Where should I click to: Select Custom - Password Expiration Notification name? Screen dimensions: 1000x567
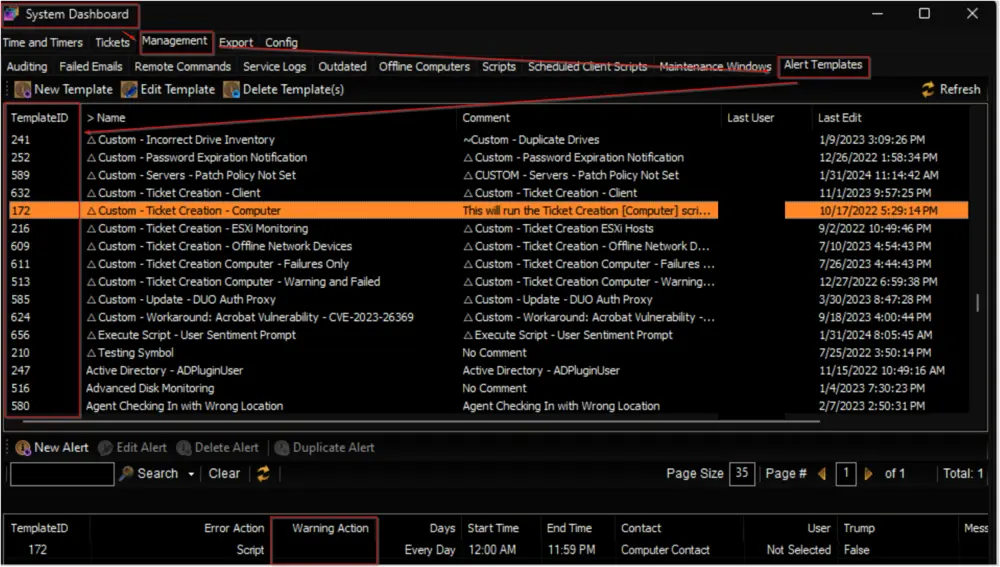click(196, 158)
